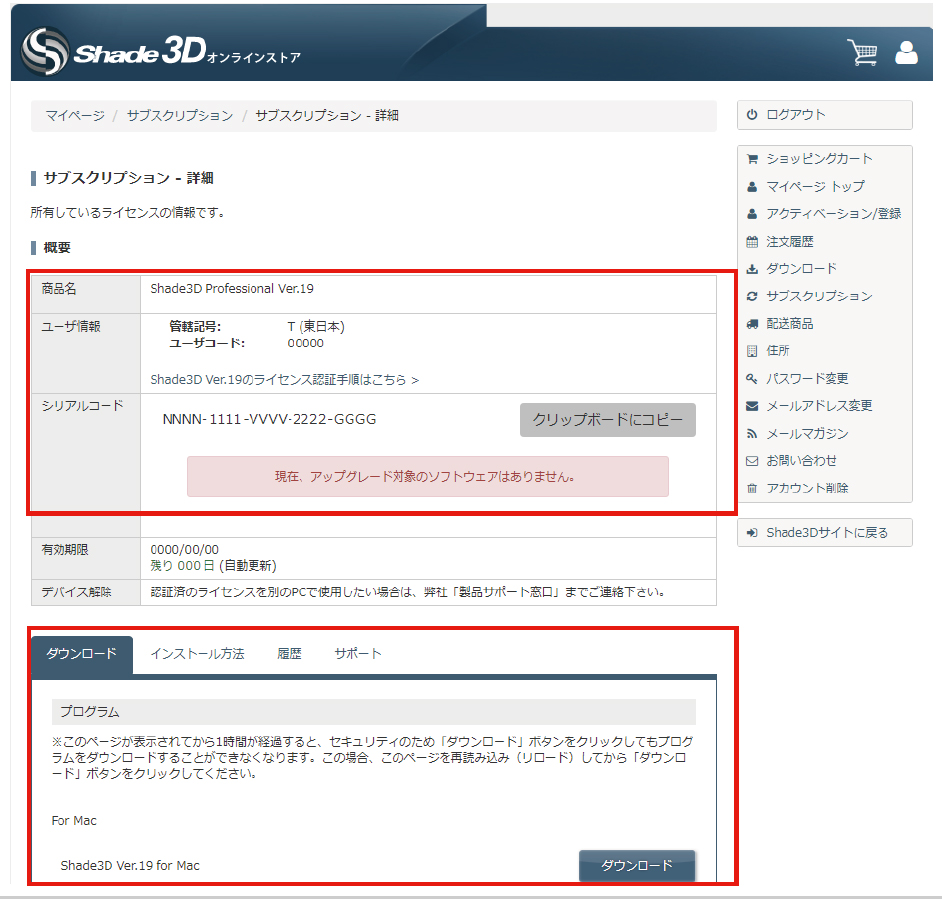Screen dimensions: 942x899
Task: Click the cart icon beside ショッピングカート
Action: [x=752, y=159]
